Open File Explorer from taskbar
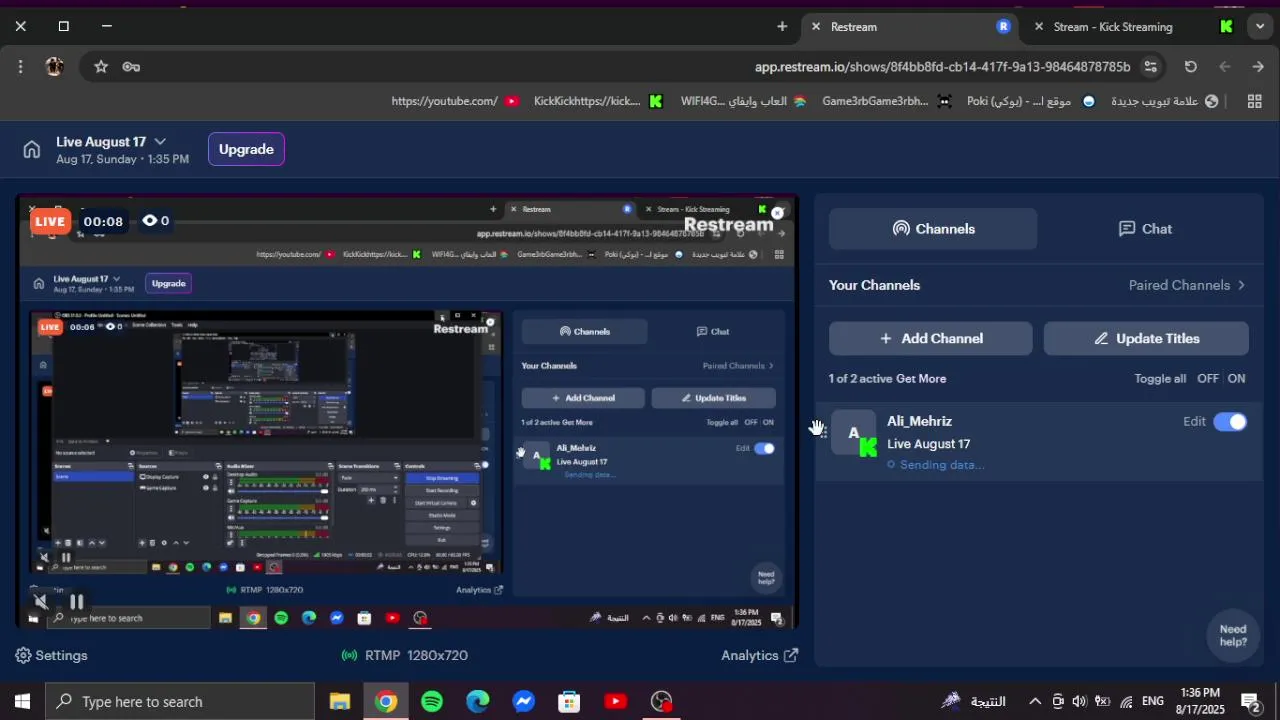This screenshot has width=1280, height=720. tap(339, 702)
